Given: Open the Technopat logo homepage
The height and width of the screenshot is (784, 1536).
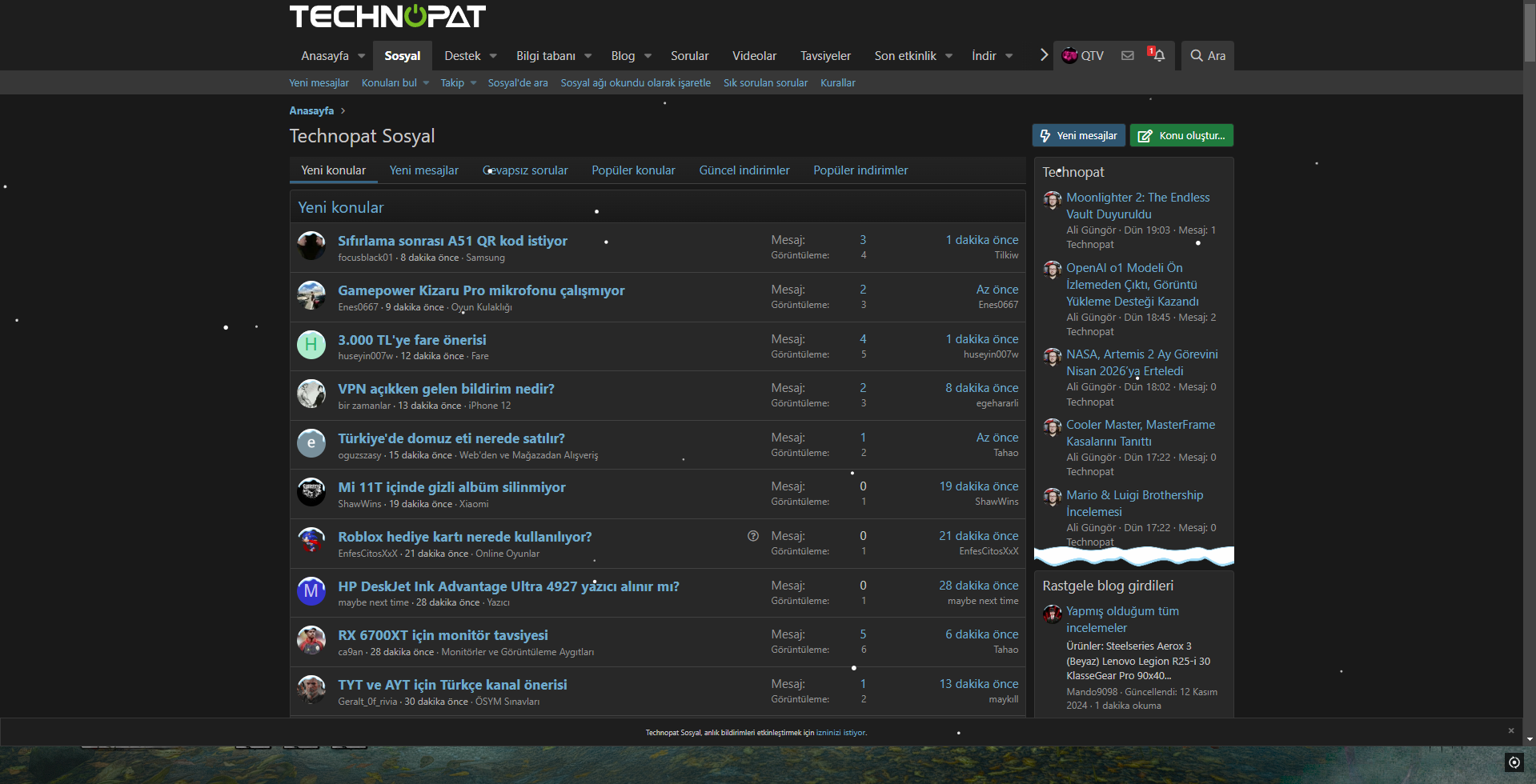Looking at the screenshot, I should point(387,16).
